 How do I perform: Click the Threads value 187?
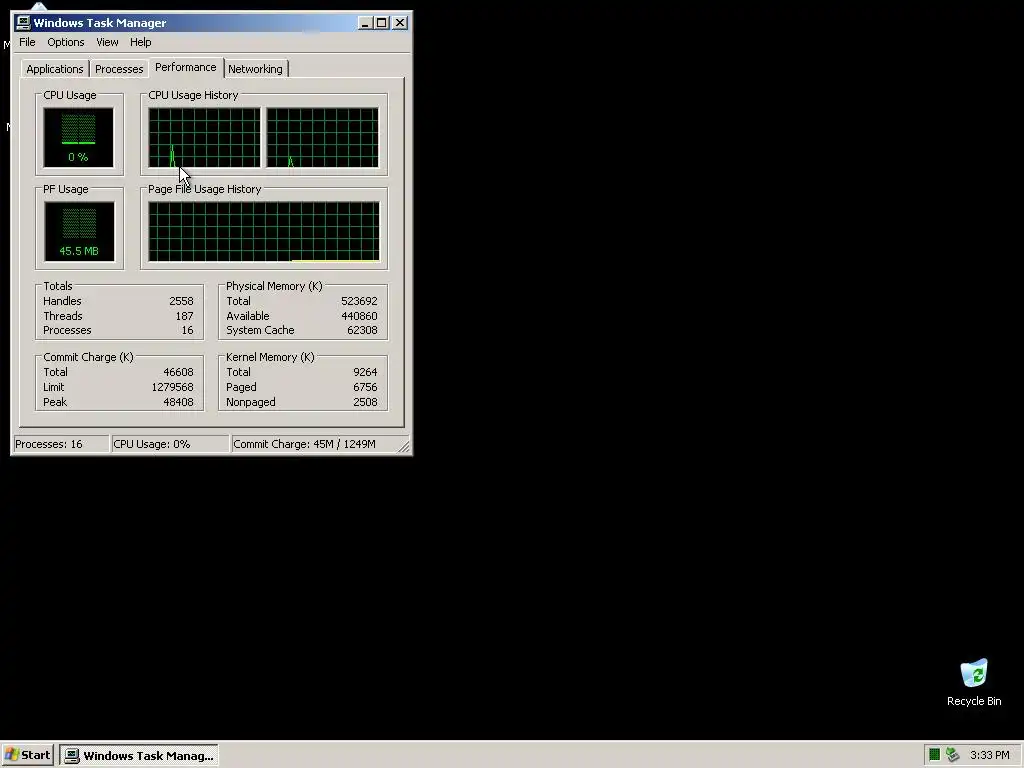click(x=184, y=316)
